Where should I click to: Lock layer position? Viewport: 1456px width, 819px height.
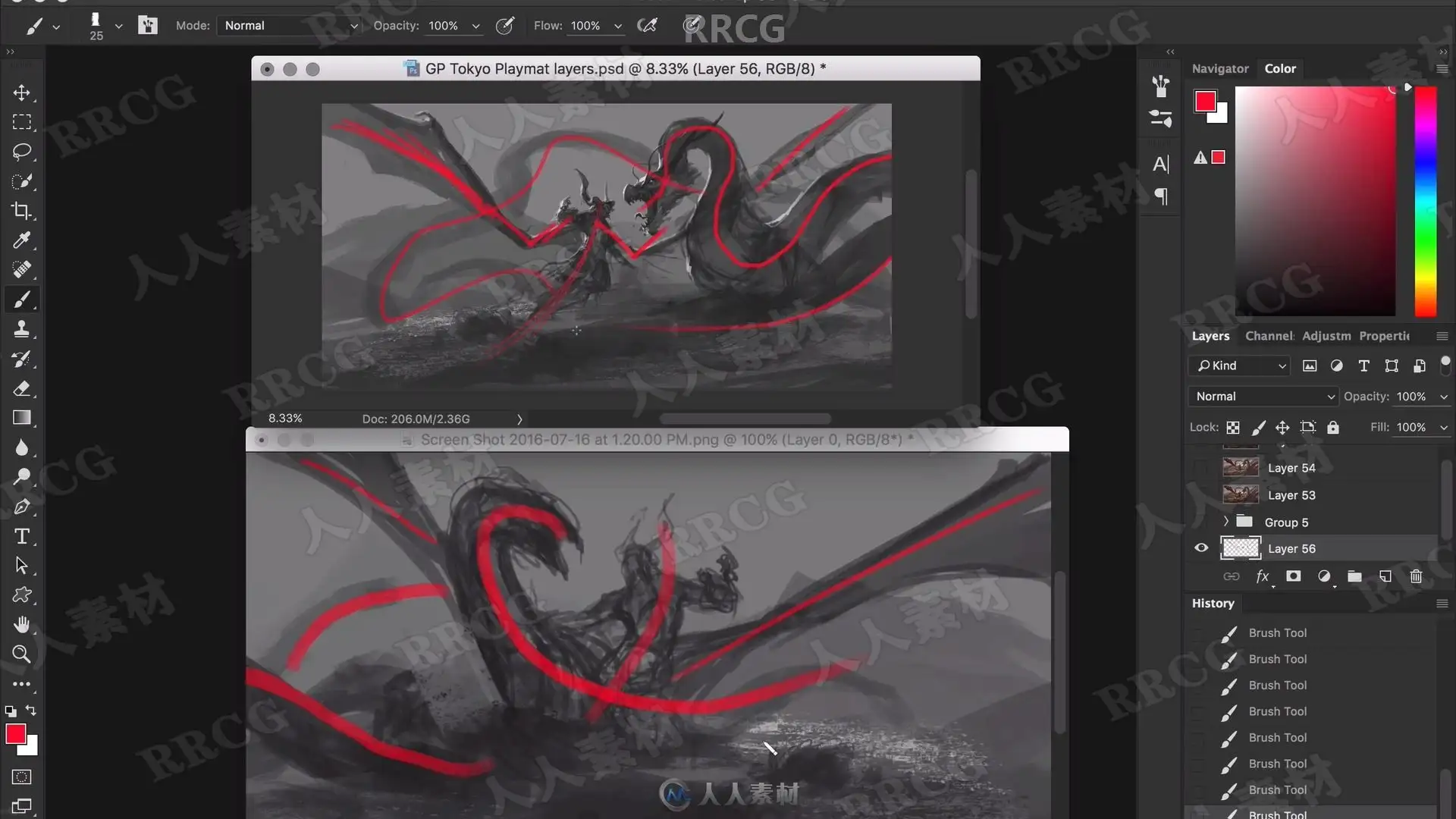[1282, 428]
